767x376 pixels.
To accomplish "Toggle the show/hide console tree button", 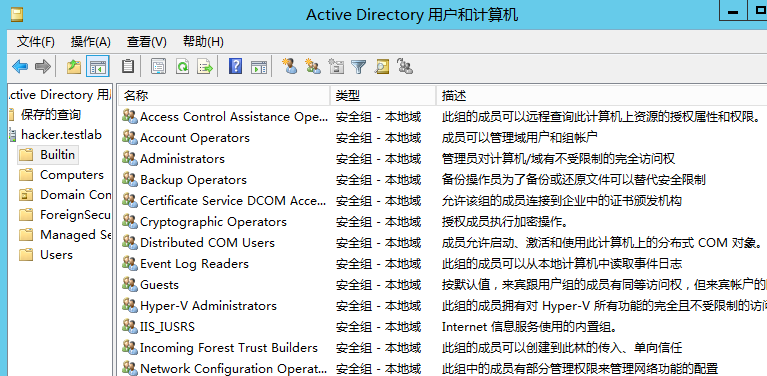I will coord(97,66).
